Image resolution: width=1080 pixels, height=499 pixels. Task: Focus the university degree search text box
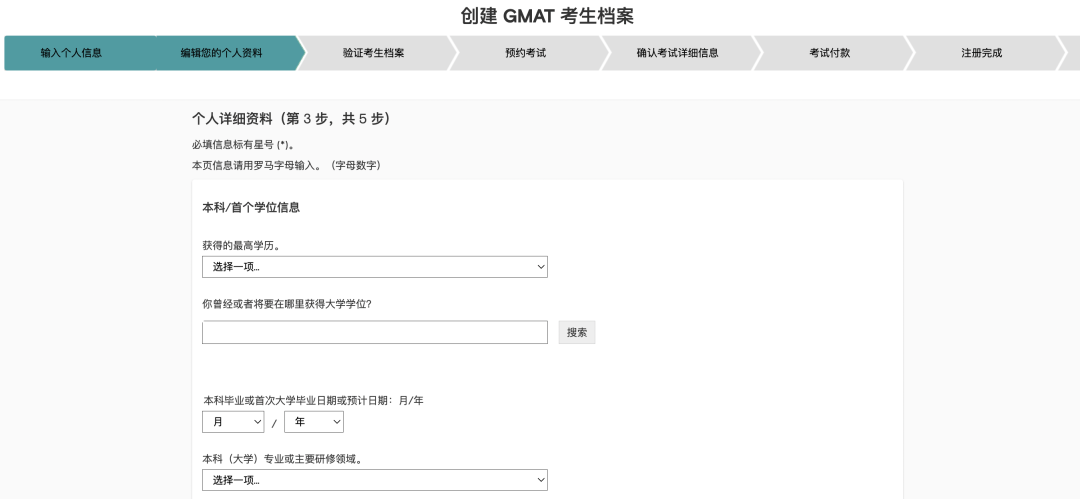374,332
